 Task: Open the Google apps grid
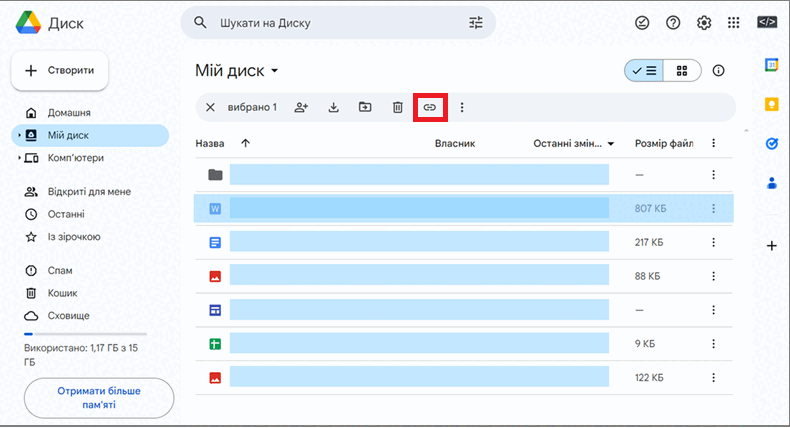[x=734, y=23]
